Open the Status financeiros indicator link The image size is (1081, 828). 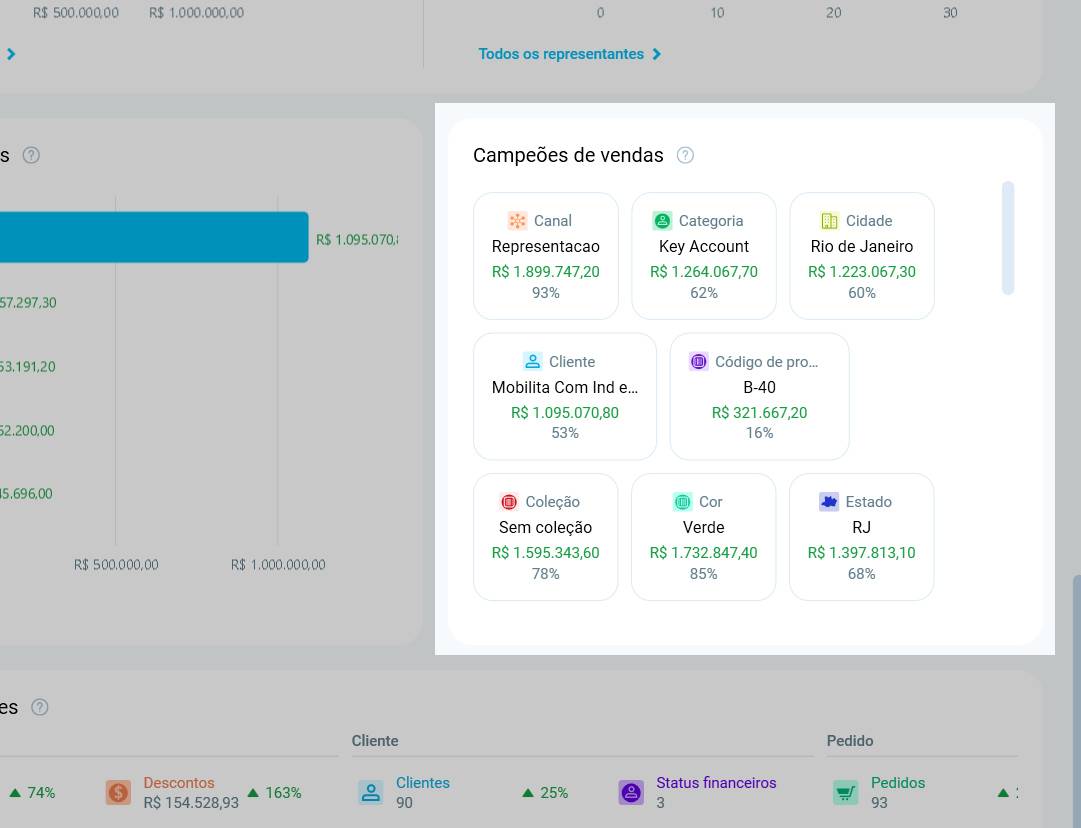(716, 782)
